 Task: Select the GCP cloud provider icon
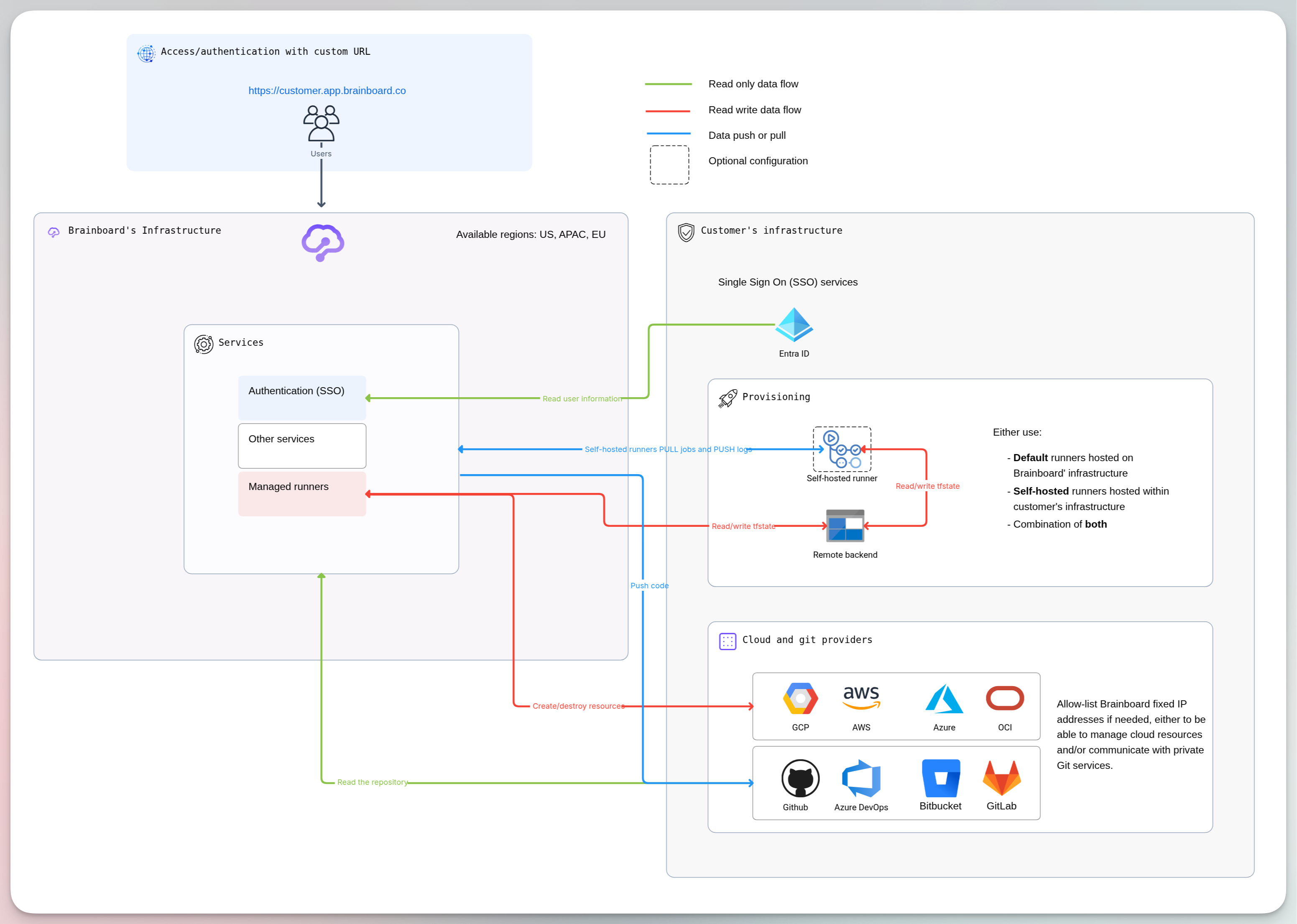click(x=800, y=699)
